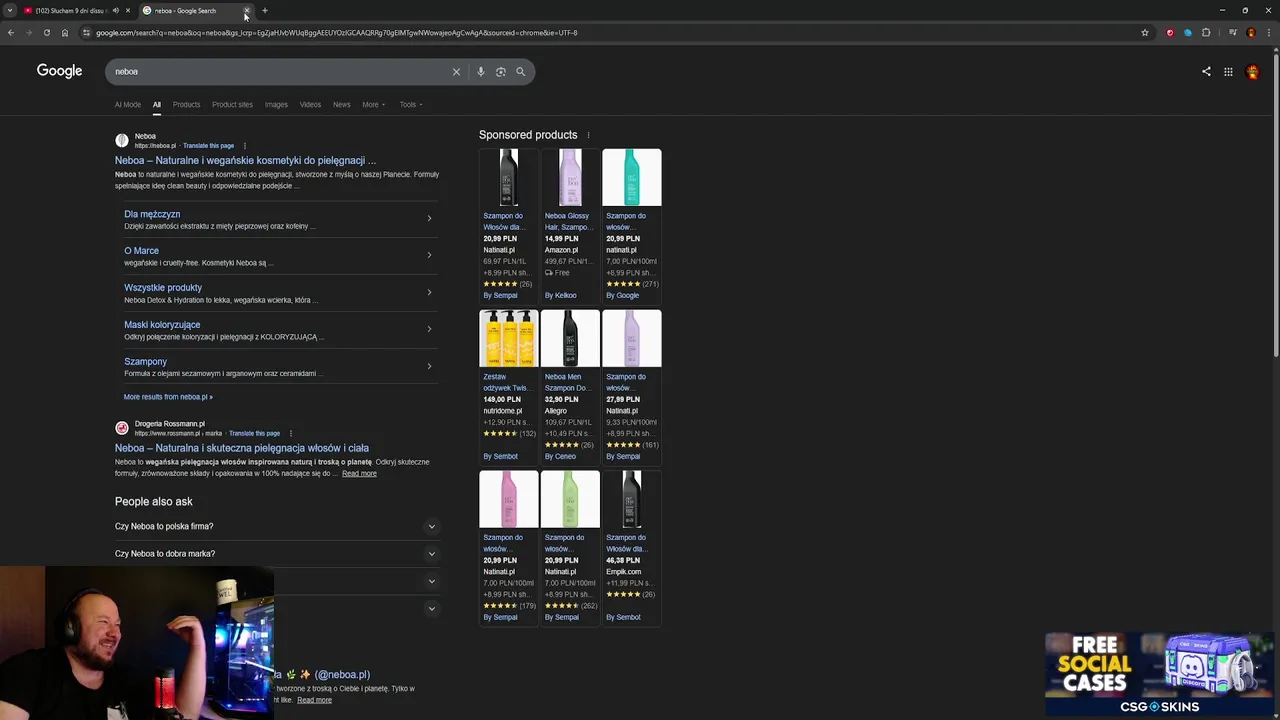The width and height of the screenshot is (1280, 720).
Task: Open More results from neboa.pl
Action: [x=168, y=397]
